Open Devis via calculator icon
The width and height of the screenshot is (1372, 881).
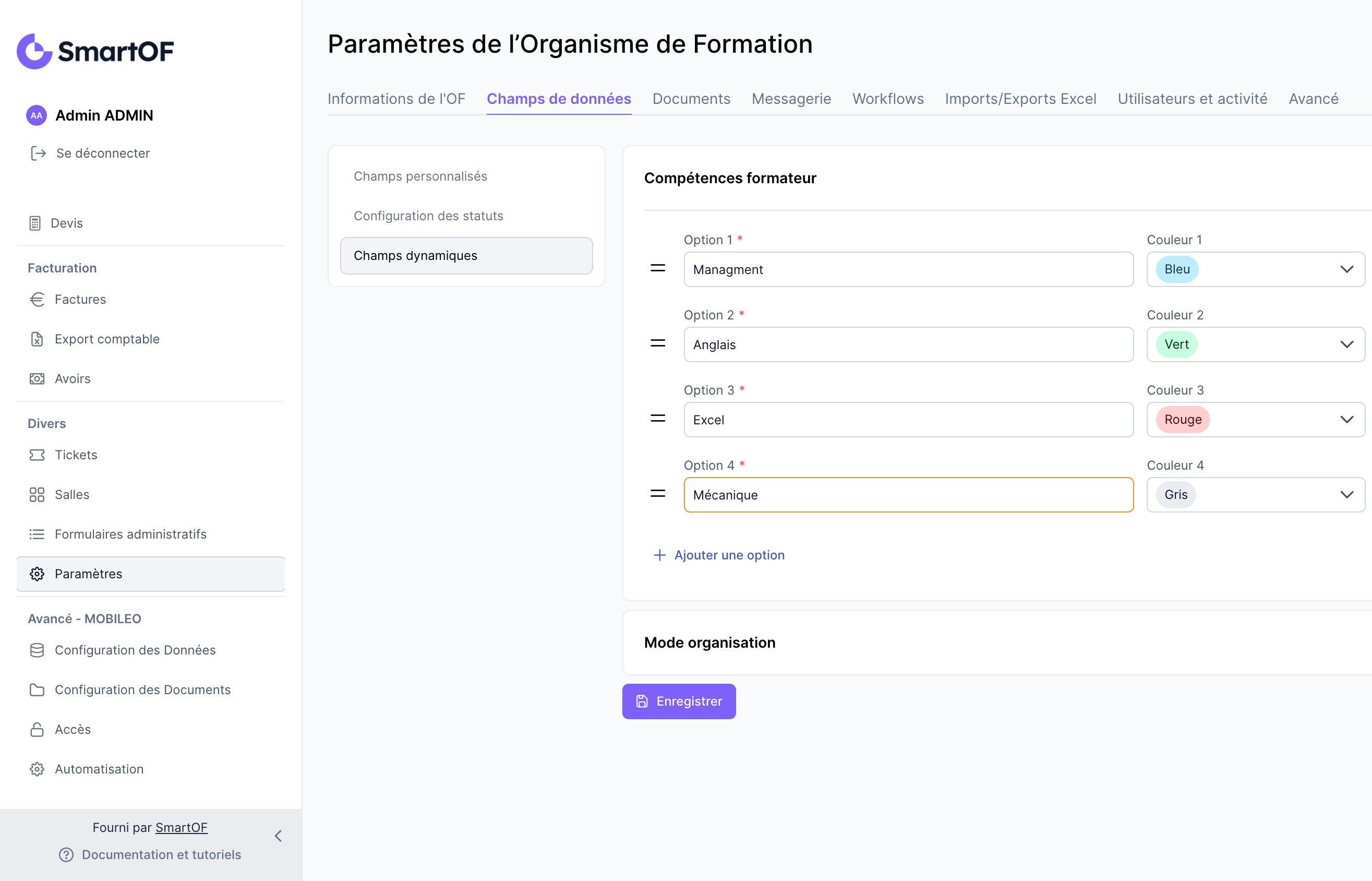35,223
